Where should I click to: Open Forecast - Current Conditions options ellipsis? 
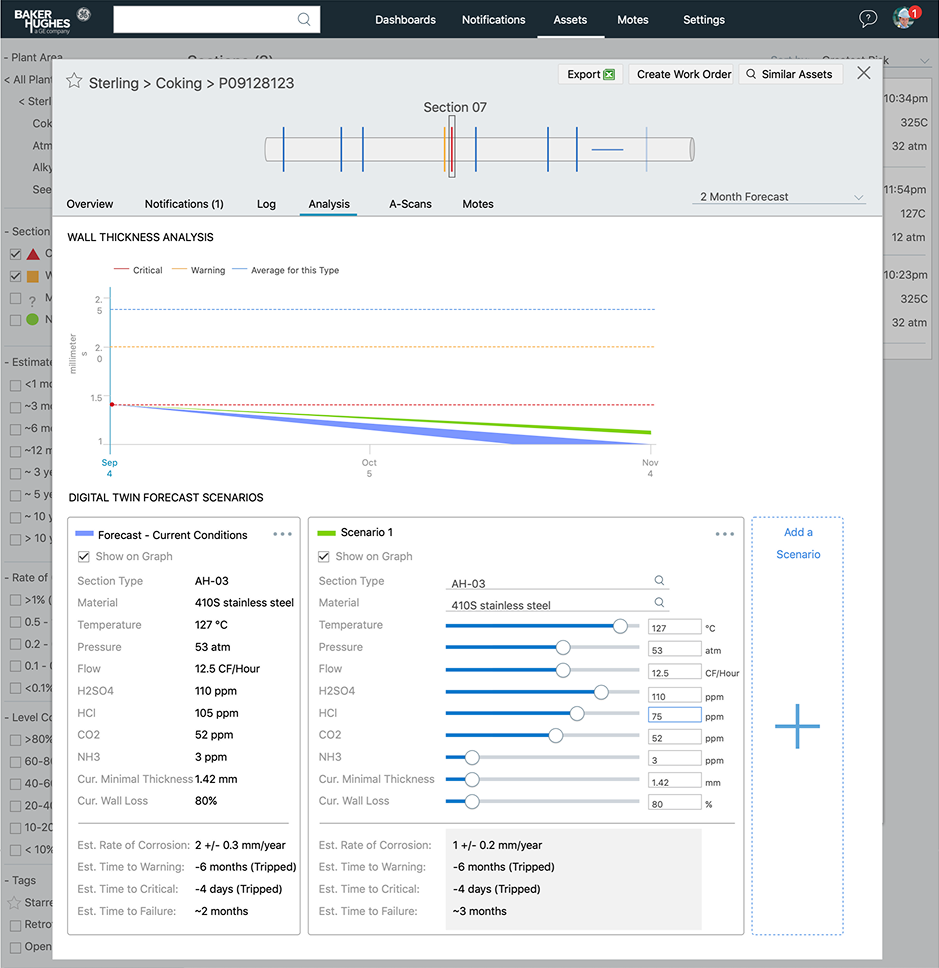[282, 534]
